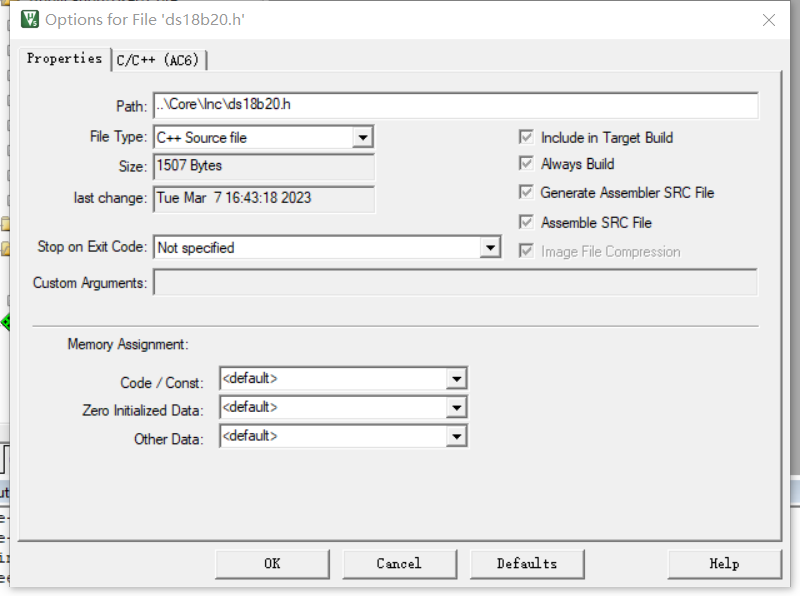The height and width of the screenshot is (596, 800).
Task: Click inside the Custom Arguments field
Action: (x=450, y=282)
